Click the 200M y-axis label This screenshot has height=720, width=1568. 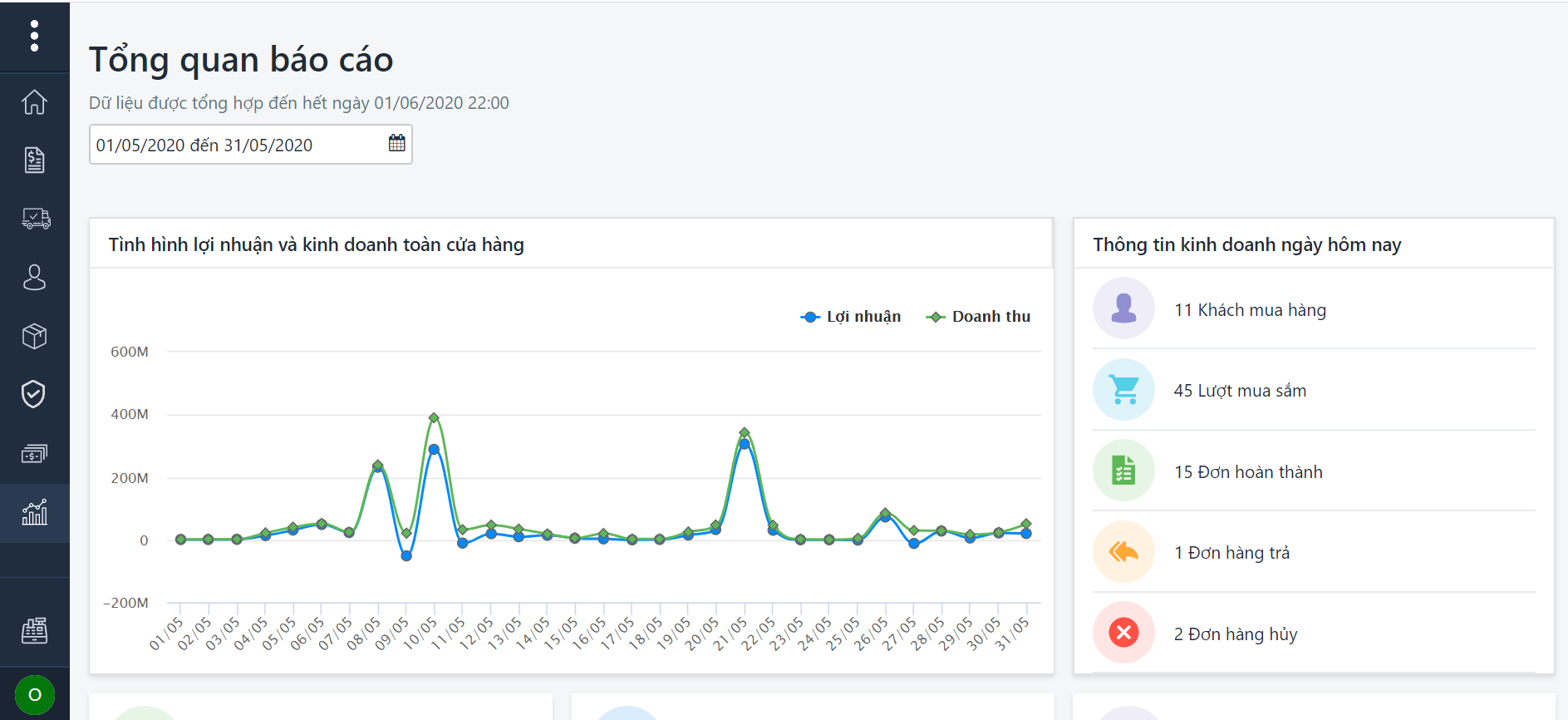pos(130,478)
